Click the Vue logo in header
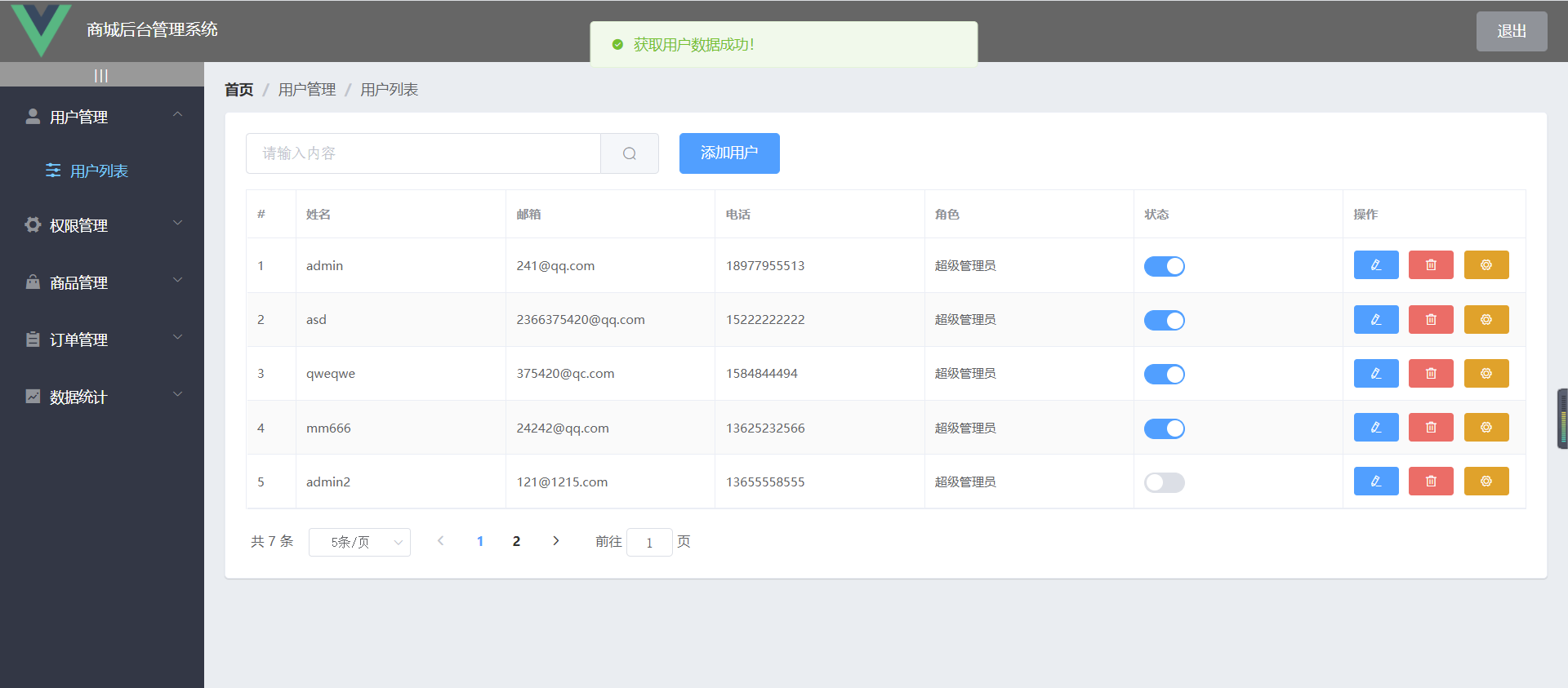Image resolution: width=1568 pixels, height=688 pixels. (x=42, y=29)
